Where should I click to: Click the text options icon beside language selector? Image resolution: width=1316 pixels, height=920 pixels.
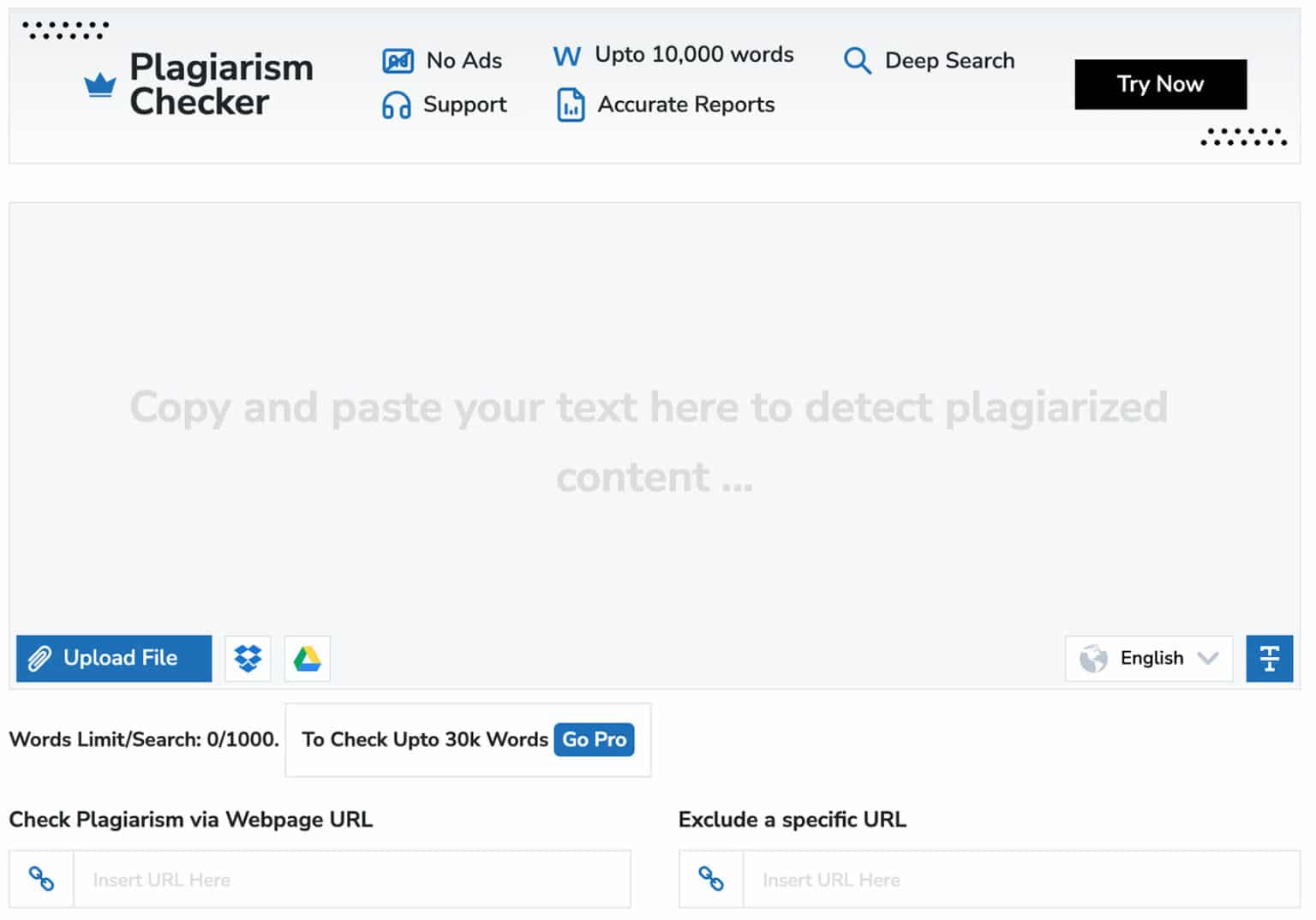coord(1269,658)
